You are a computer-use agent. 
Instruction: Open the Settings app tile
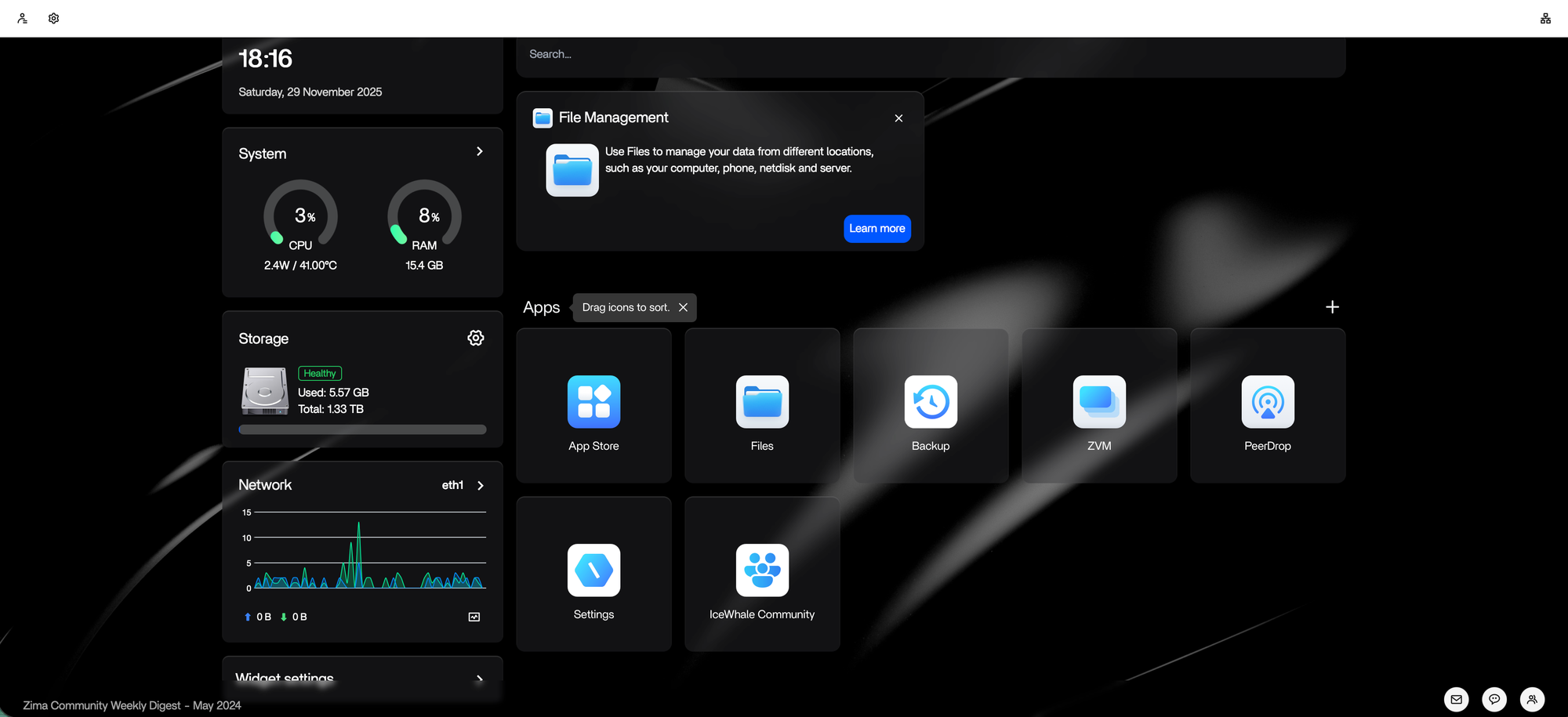tap(593, 571)
